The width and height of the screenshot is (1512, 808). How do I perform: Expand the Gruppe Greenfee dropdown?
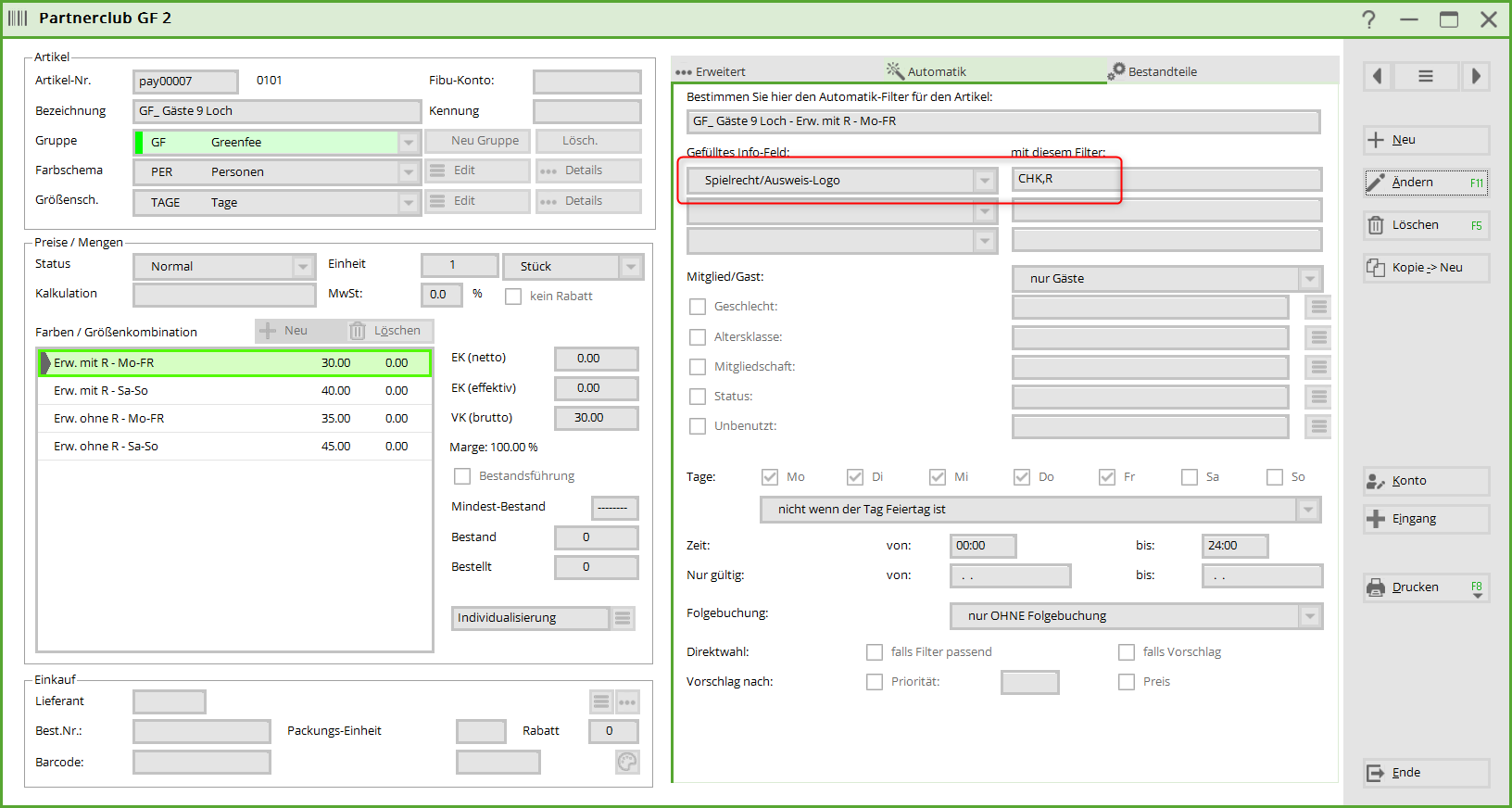pos(409,143)
